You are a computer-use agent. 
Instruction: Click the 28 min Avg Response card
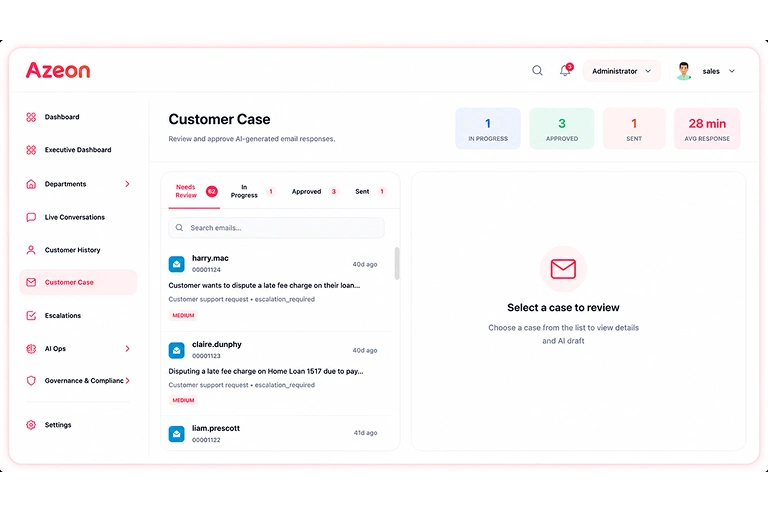tap(707, 129)
